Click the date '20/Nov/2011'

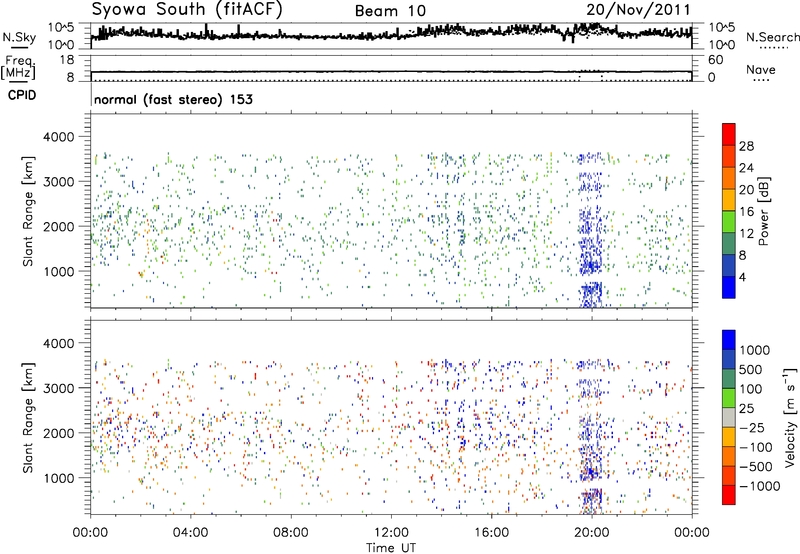coord(638,10)
